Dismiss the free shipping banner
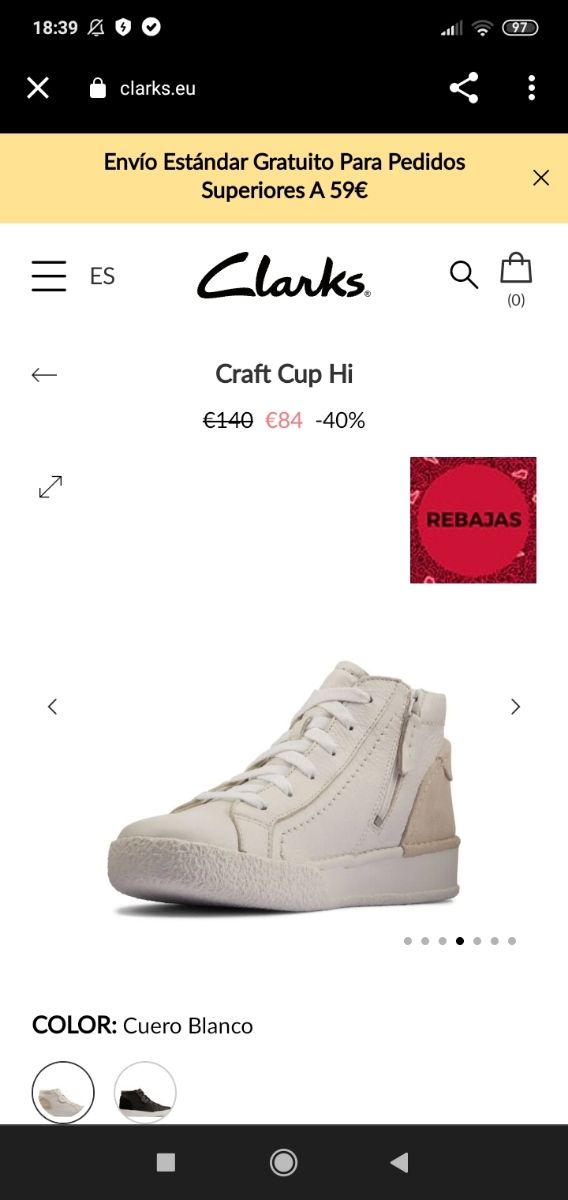568x1200 pixels. click(x=541, y=178)
